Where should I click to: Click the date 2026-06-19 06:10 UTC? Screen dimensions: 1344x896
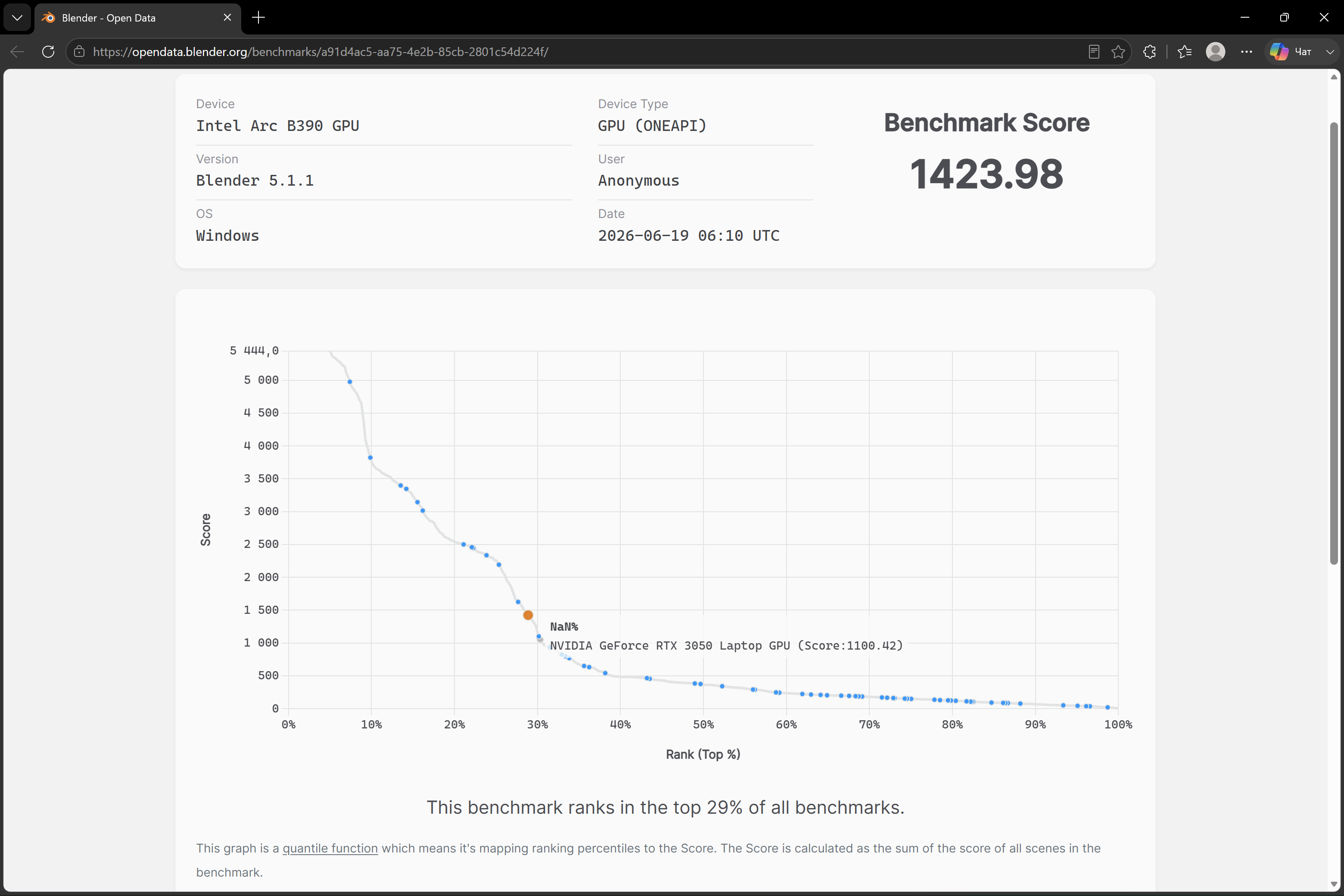point(688,236)
